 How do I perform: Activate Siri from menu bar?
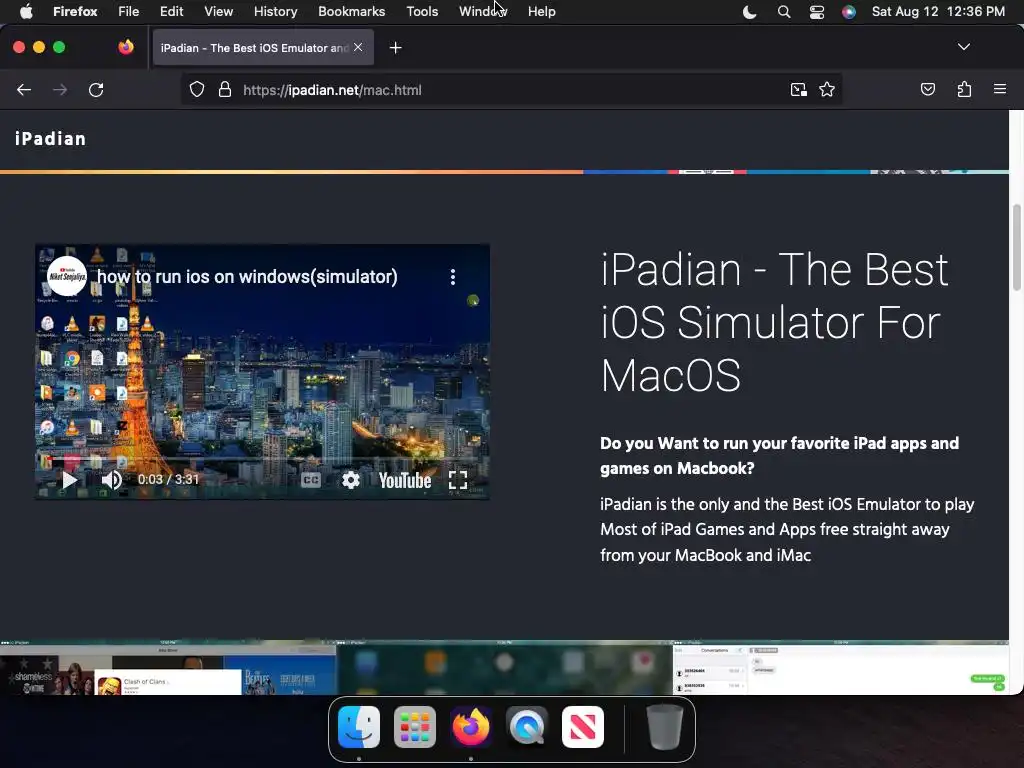pos(848,12)
